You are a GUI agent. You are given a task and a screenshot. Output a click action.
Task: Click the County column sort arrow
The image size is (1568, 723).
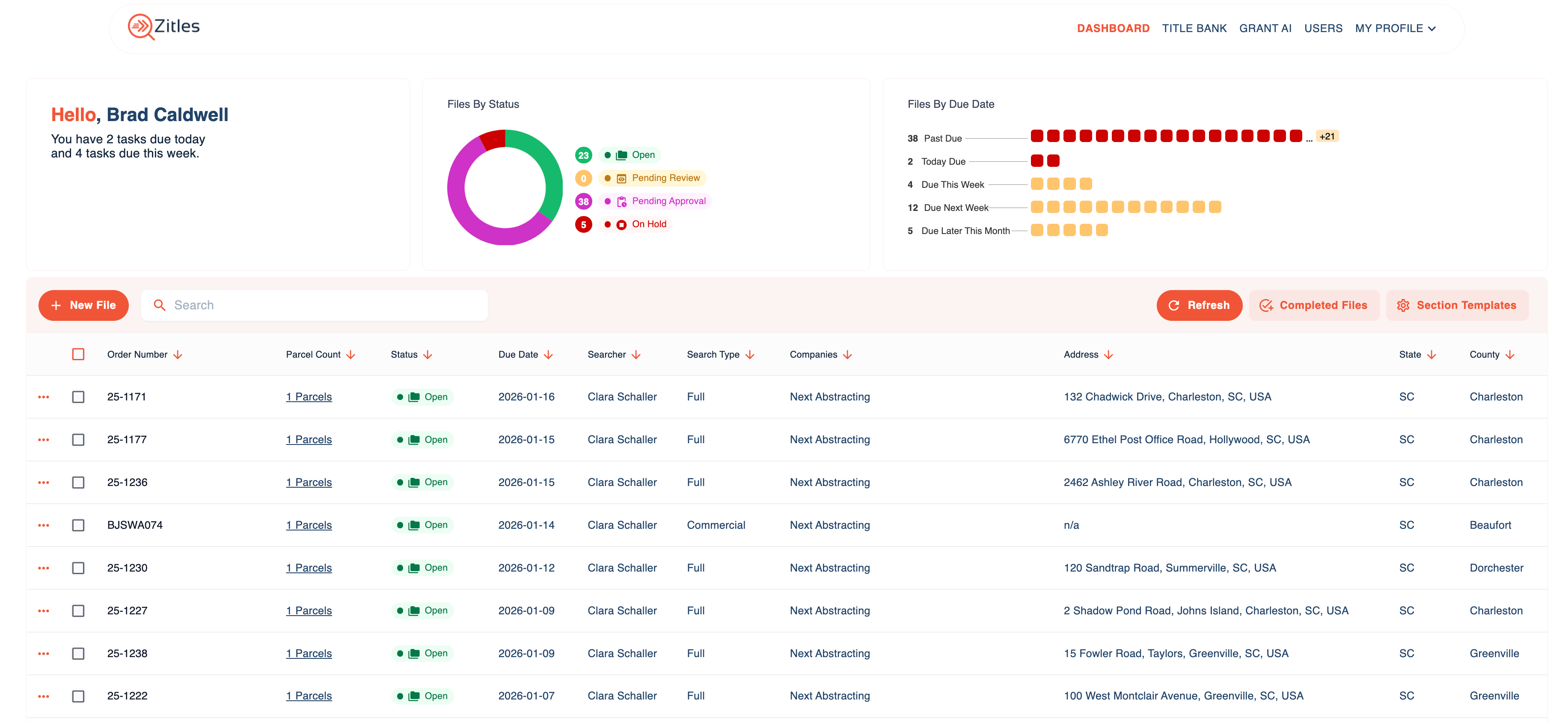(x=1510, y=355)
